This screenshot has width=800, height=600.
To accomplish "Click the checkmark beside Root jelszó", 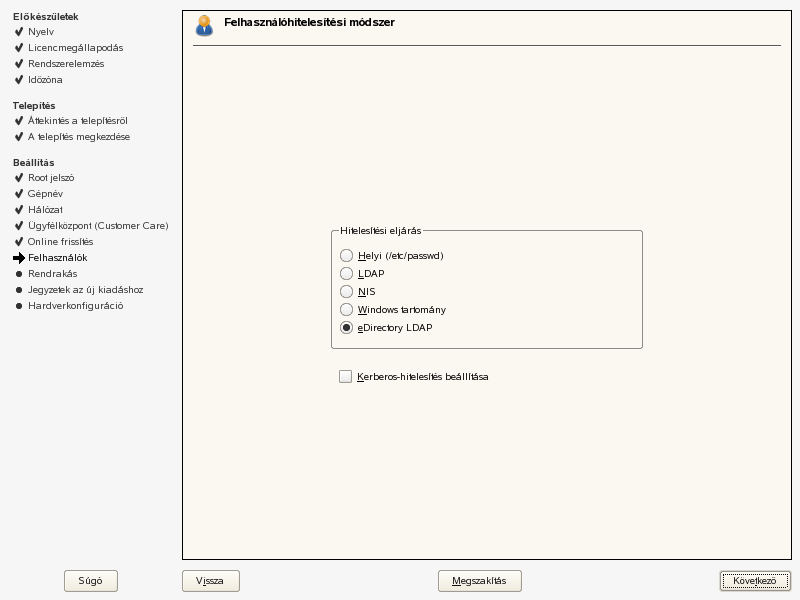I will [x=19, y=178].
